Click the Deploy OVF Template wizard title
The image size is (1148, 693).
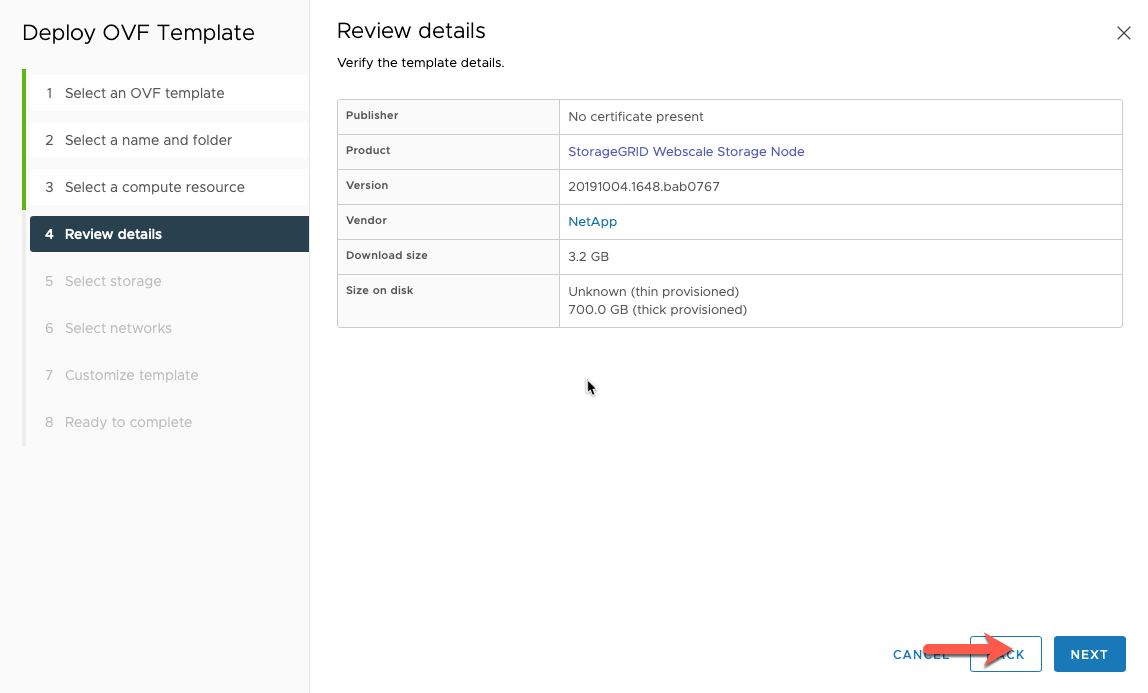138,33
